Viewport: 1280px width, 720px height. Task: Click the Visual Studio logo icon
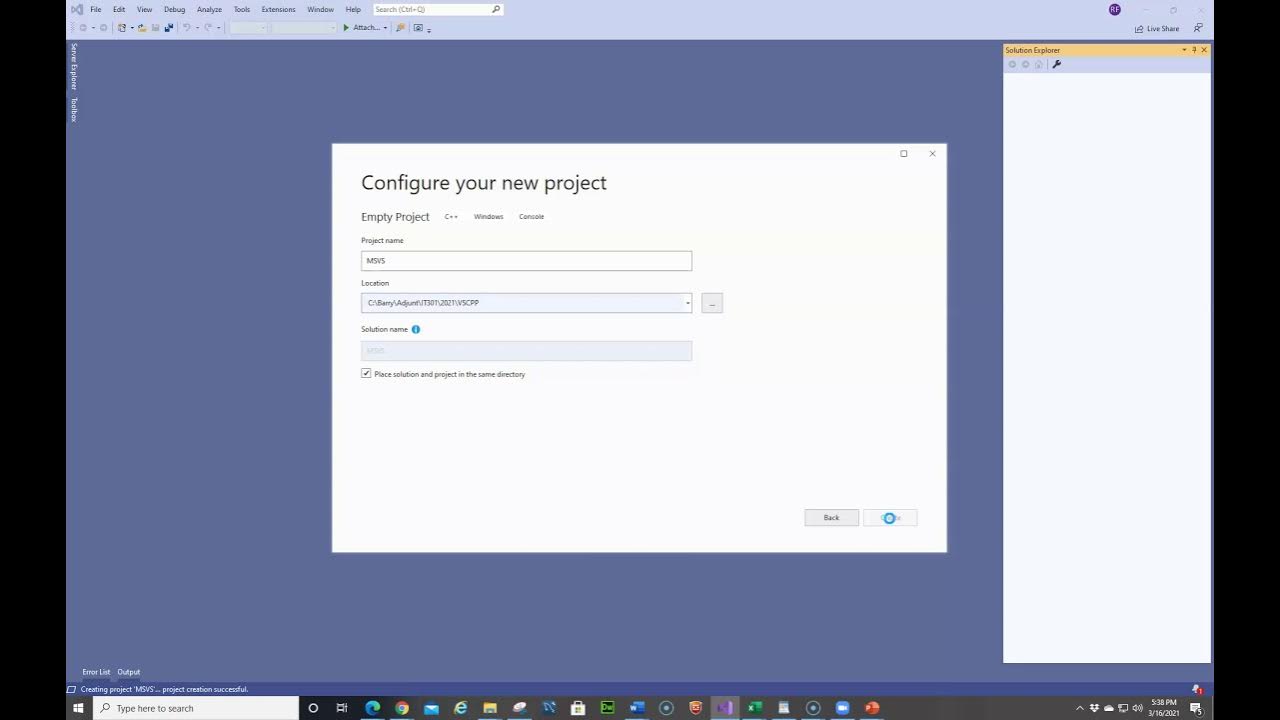pos(77,9)
